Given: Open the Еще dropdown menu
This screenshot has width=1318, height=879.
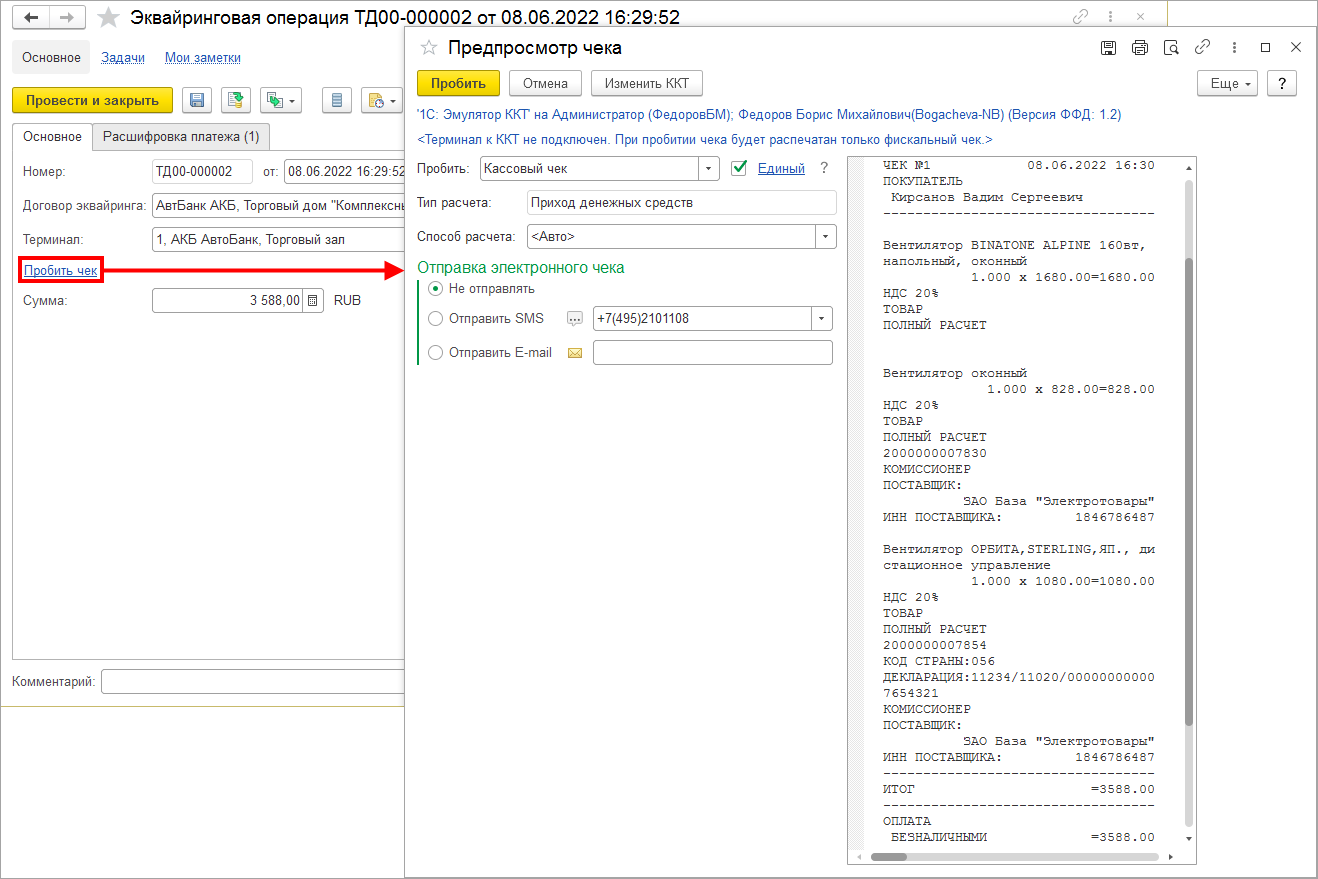Looking at the screenshot, I should click(1227, 83).
